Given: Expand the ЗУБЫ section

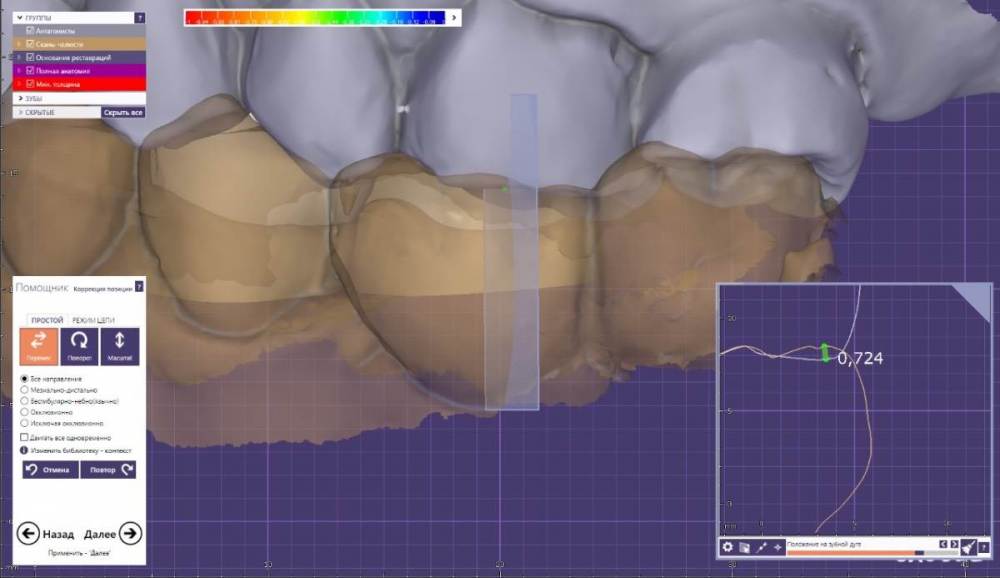Looking at the screenshot, I should pos(18,99).
